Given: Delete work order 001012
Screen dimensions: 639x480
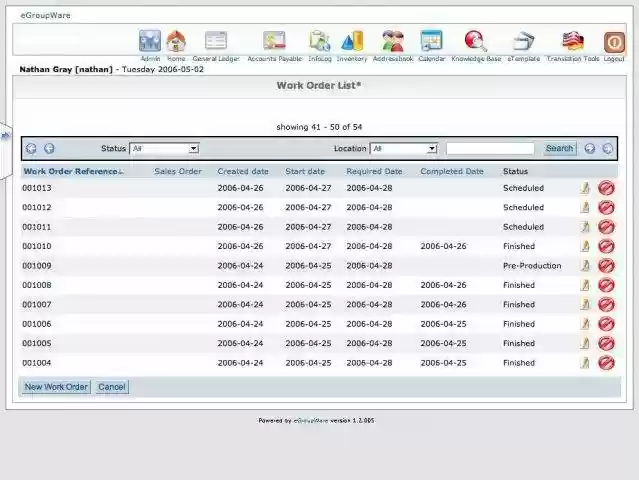Looking at the screenshot, I should point(606,207).
